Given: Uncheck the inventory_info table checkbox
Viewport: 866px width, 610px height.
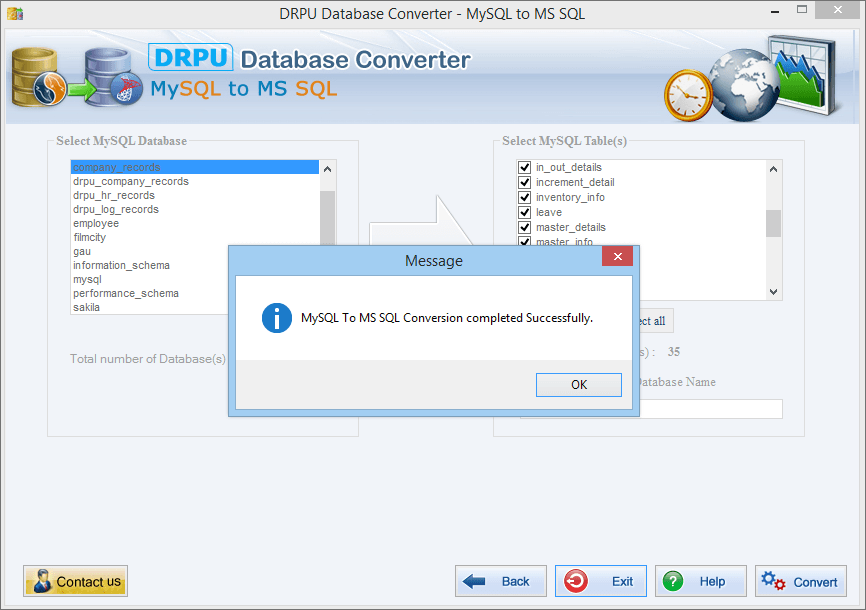Looking at the screenshot, I should coord(524,197).
